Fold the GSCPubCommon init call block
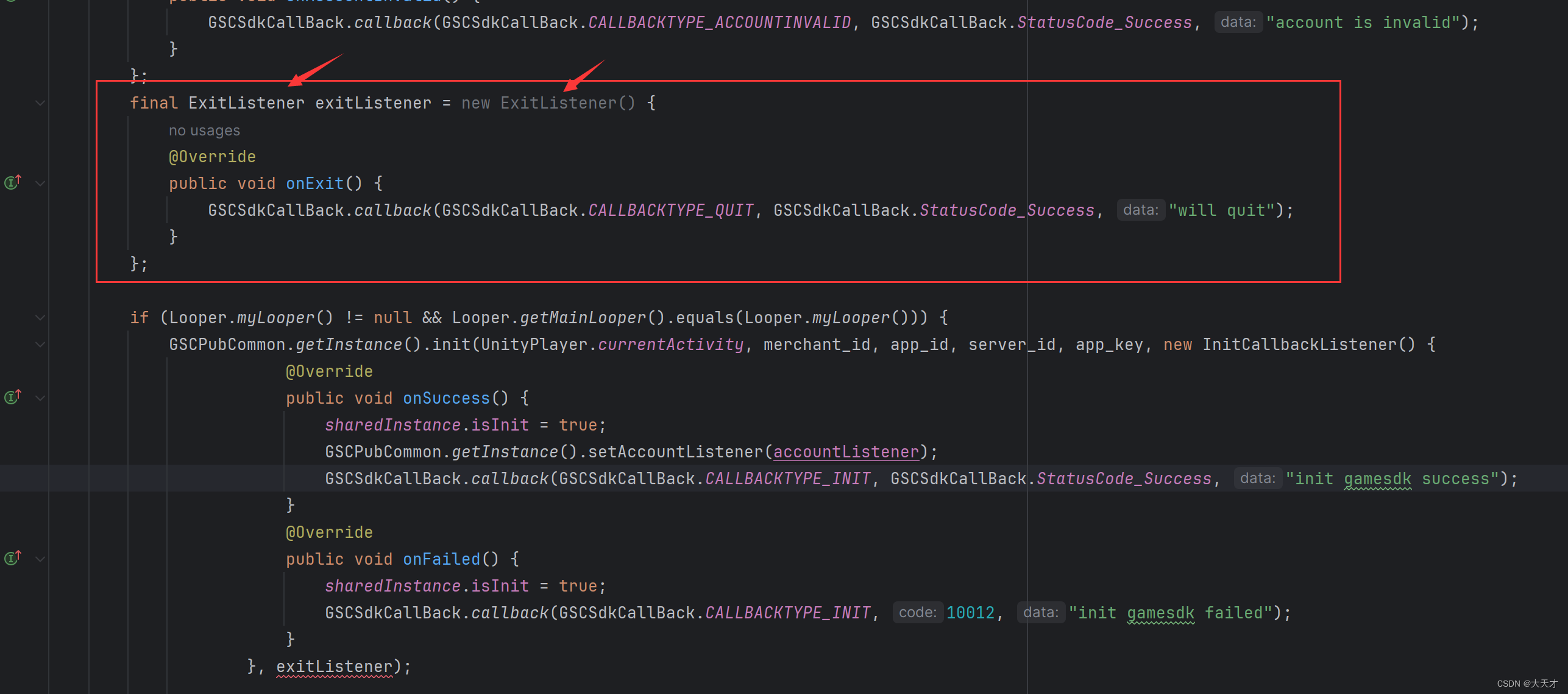The height and width of the screenshot is (694, 1568). click(40, 345)
